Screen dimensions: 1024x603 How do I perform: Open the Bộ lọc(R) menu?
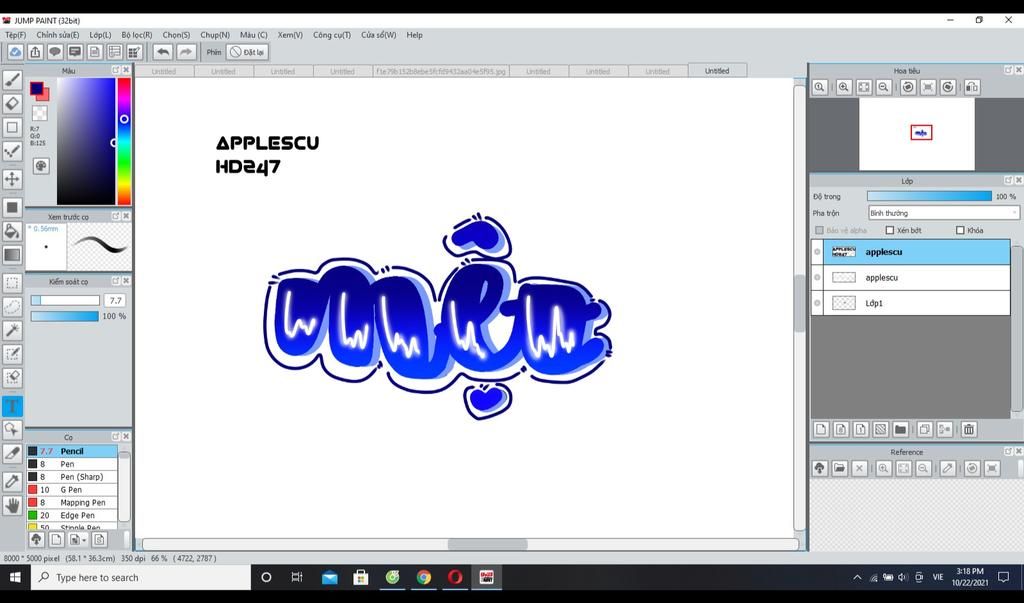[x=136, y=35]
